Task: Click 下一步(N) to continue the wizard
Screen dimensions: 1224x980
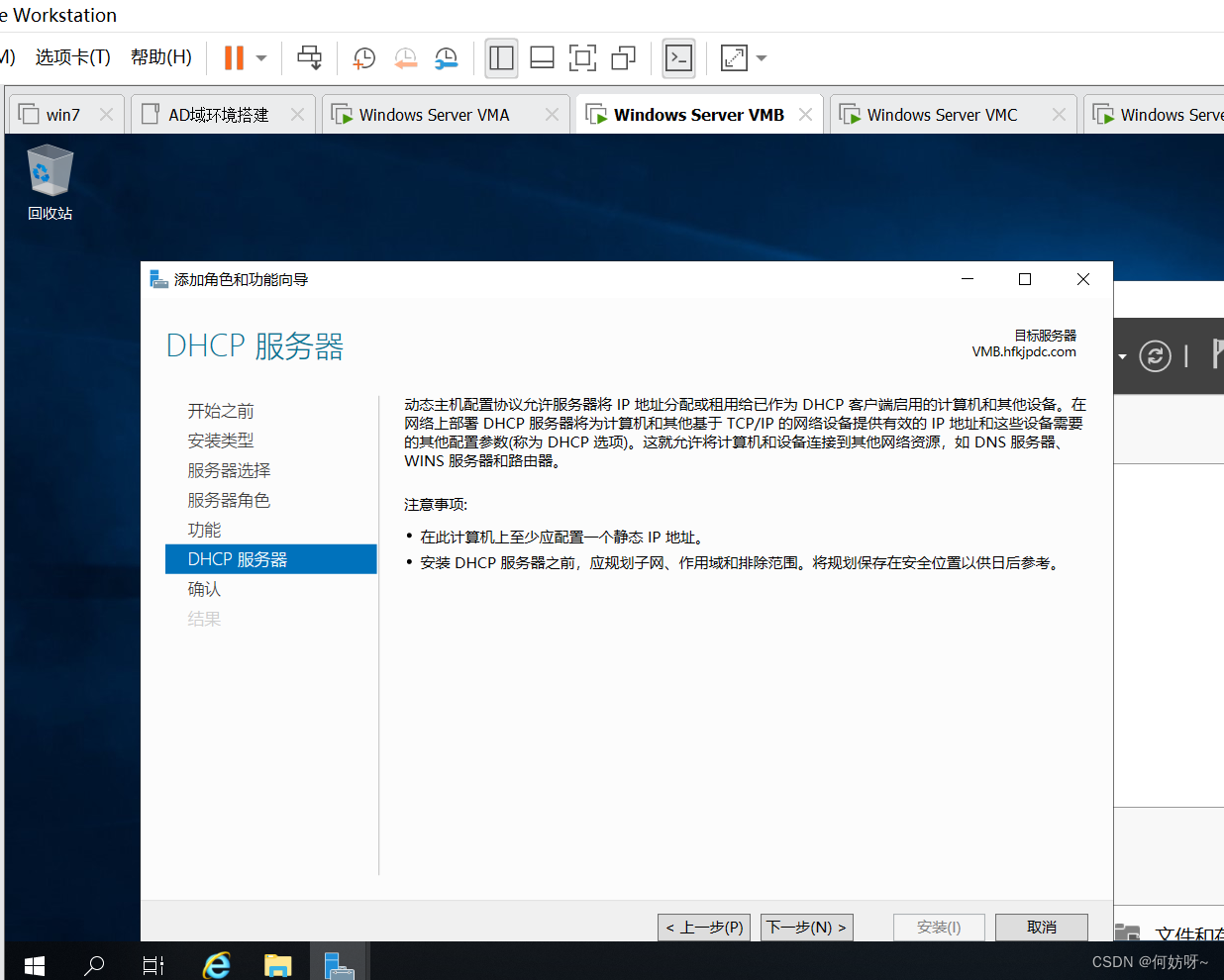Action: coord(806,928)
